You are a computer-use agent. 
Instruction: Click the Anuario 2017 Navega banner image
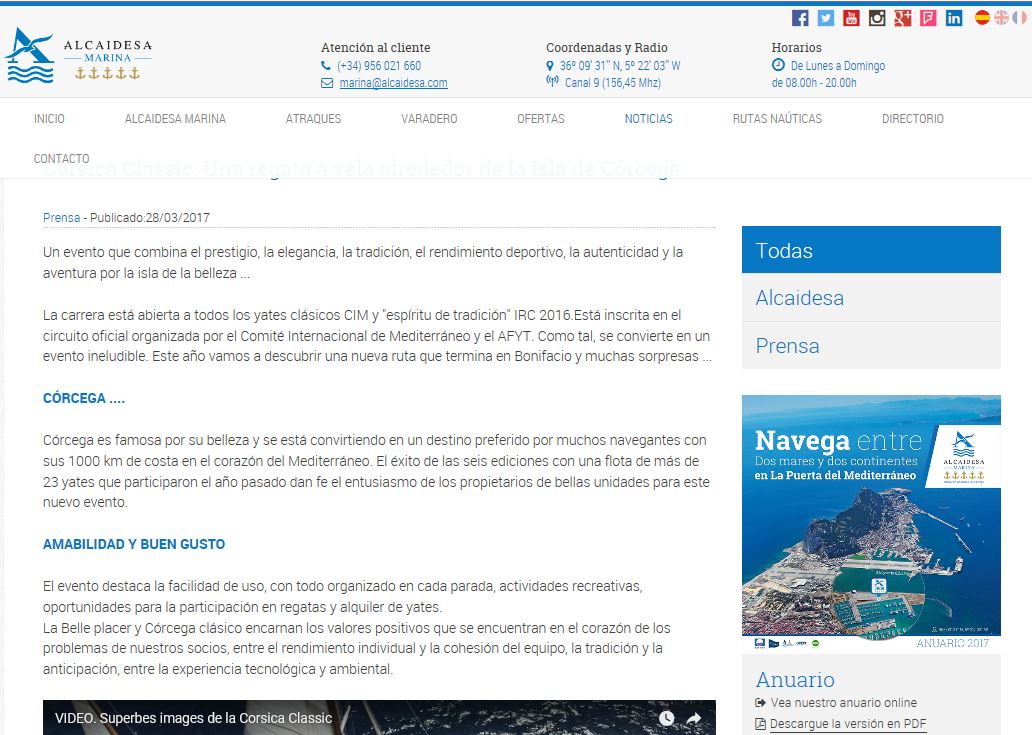click(870, 523)
